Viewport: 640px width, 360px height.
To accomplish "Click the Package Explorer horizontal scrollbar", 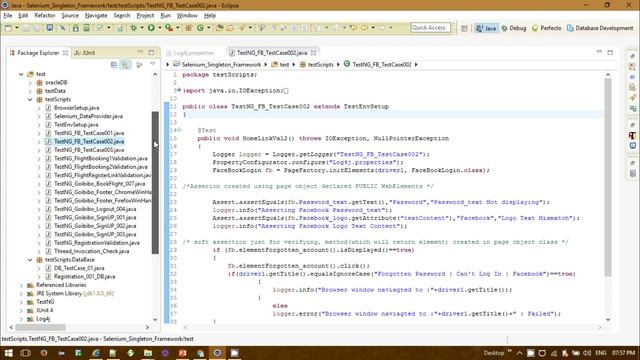I will coord(40,327).
